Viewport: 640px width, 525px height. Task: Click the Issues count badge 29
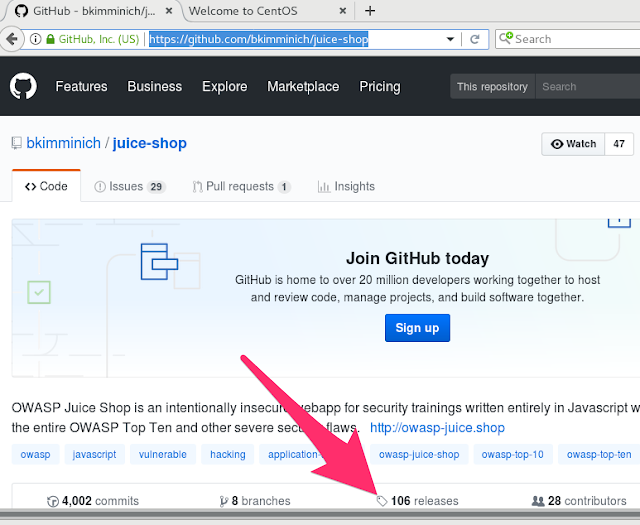pyautogui.click(x=156, y=187)
